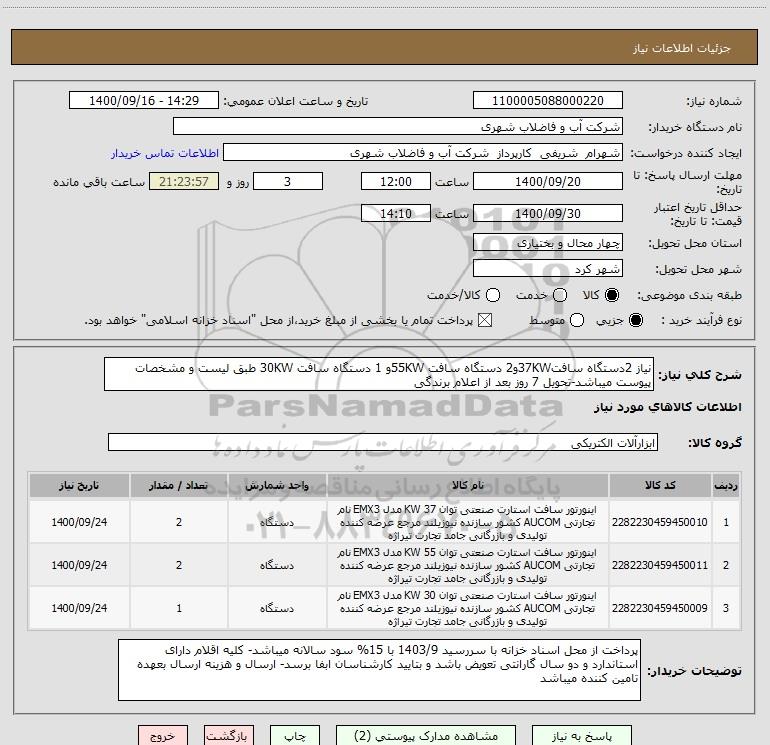Click the price validity date 1400/09/30
The height and width of the screenshot is (745, 770).
point(548,213)
